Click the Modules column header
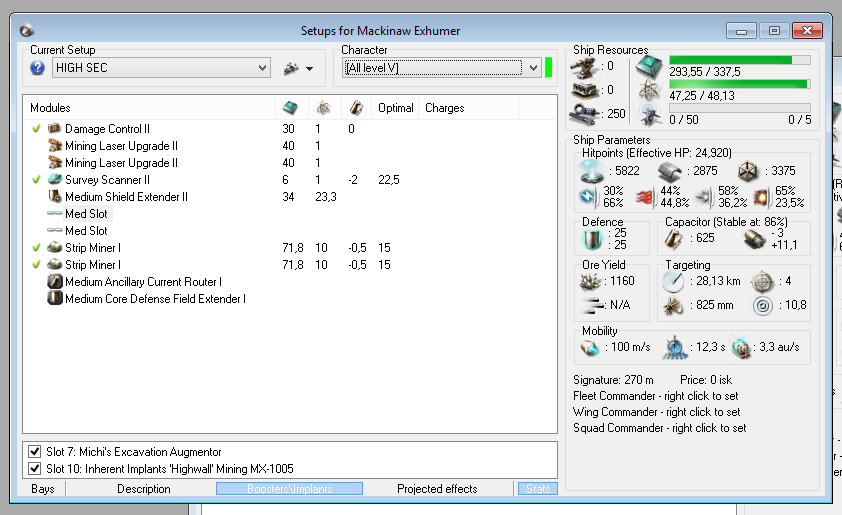842x515 pixels. (x=50, y=108)
